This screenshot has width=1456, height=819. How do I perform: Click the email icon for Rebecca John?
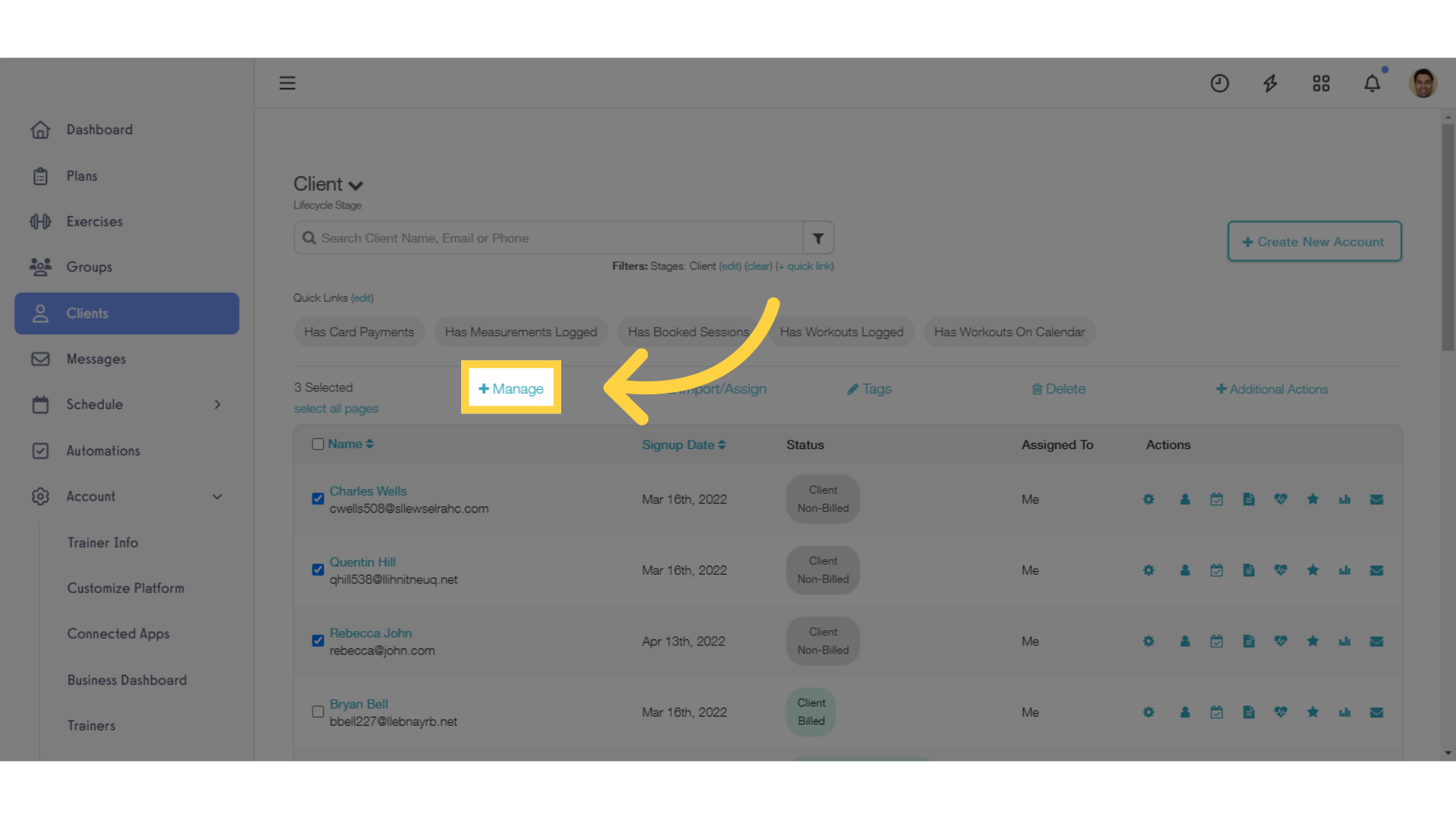(x=1377, y=641)
